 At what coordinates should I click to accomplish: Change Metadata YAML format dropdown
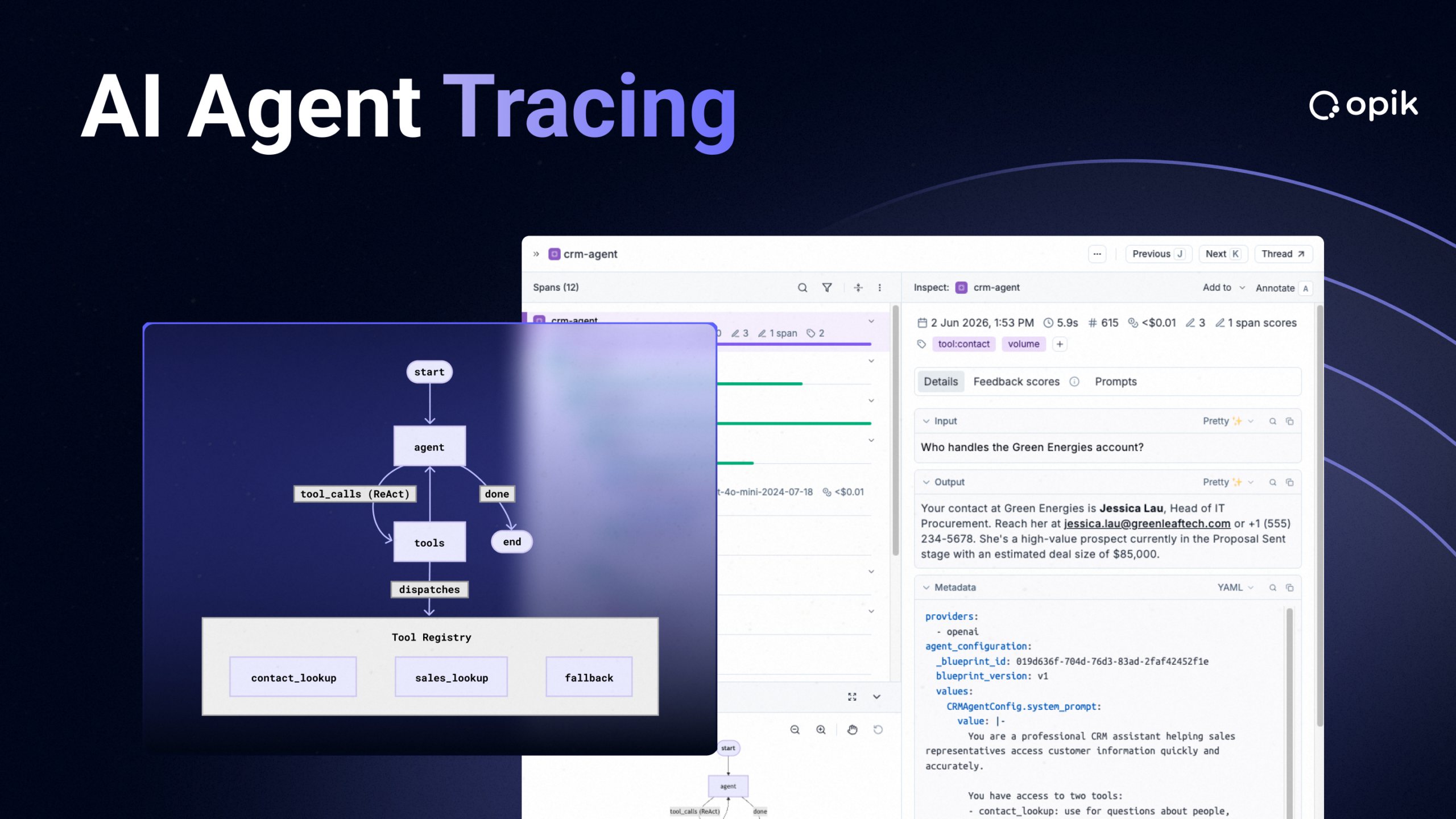1235,588
